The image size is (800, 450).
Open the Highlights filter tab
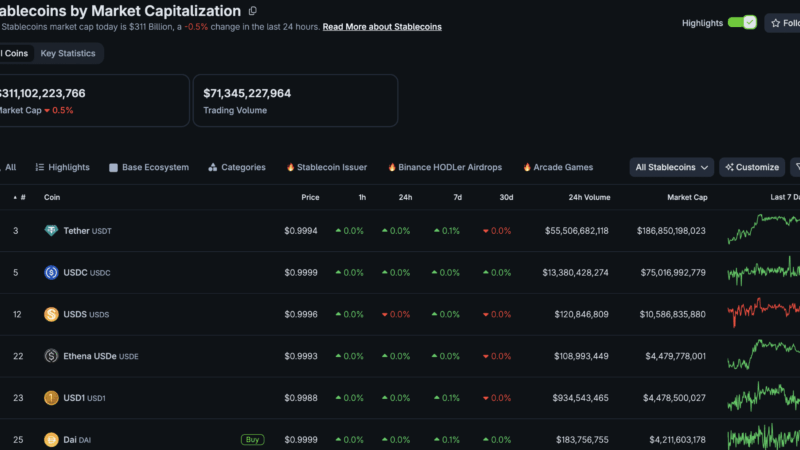click(x=62, y=167)
